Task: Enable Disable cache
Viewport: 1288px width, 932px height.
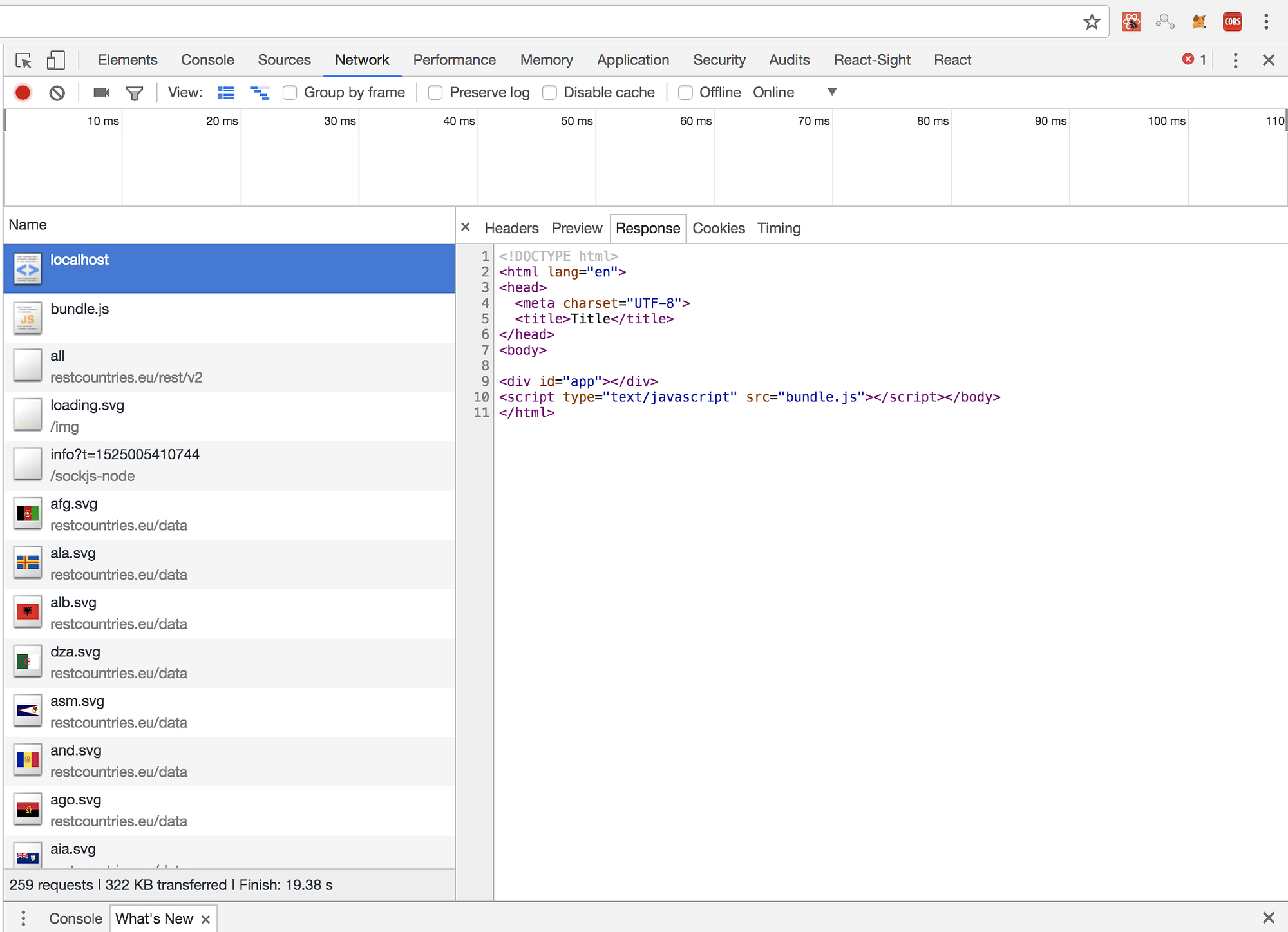Action: 550,92
